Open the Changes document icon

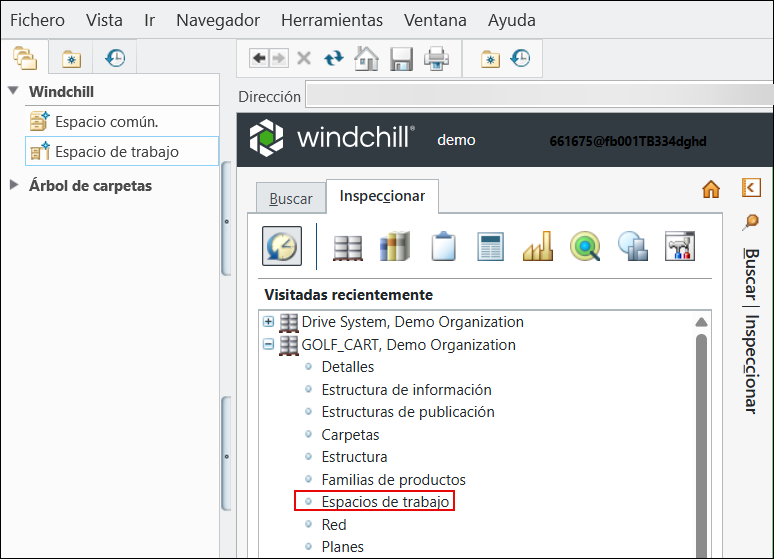(x=490, y=246)
